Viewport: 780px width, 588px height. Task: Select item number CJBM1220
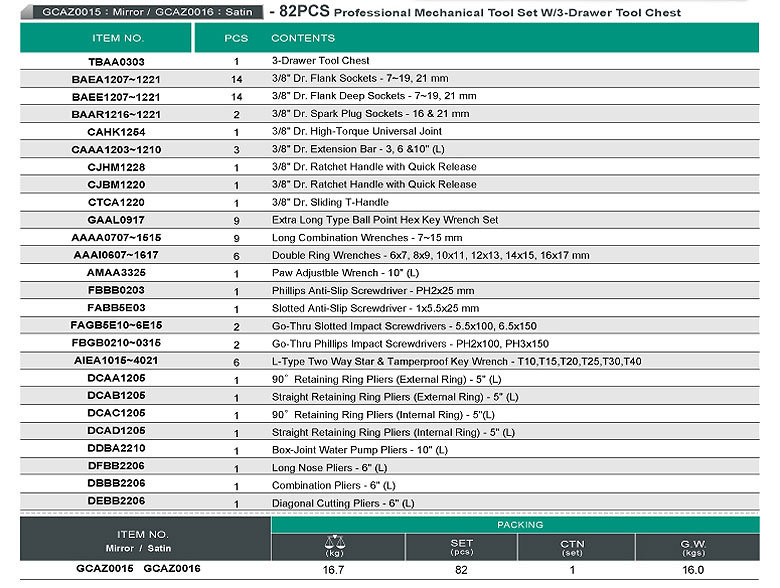[x=116, y=185]
